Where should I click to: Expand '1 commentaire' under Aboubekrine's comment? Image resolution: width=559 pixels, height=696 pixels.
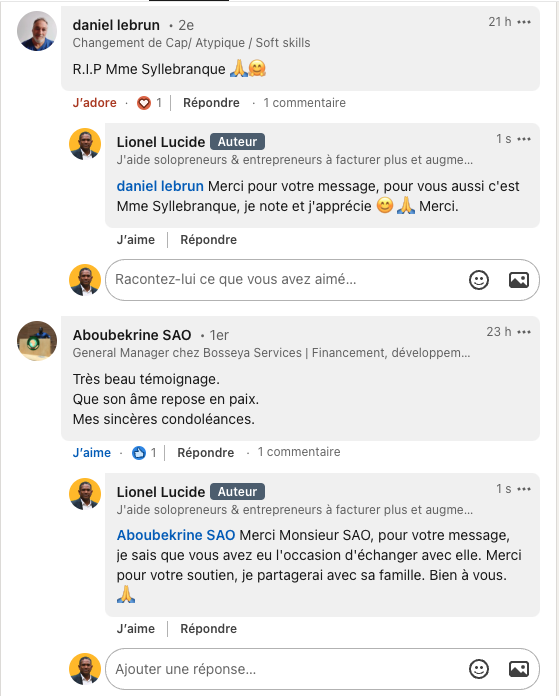[299, 452]
